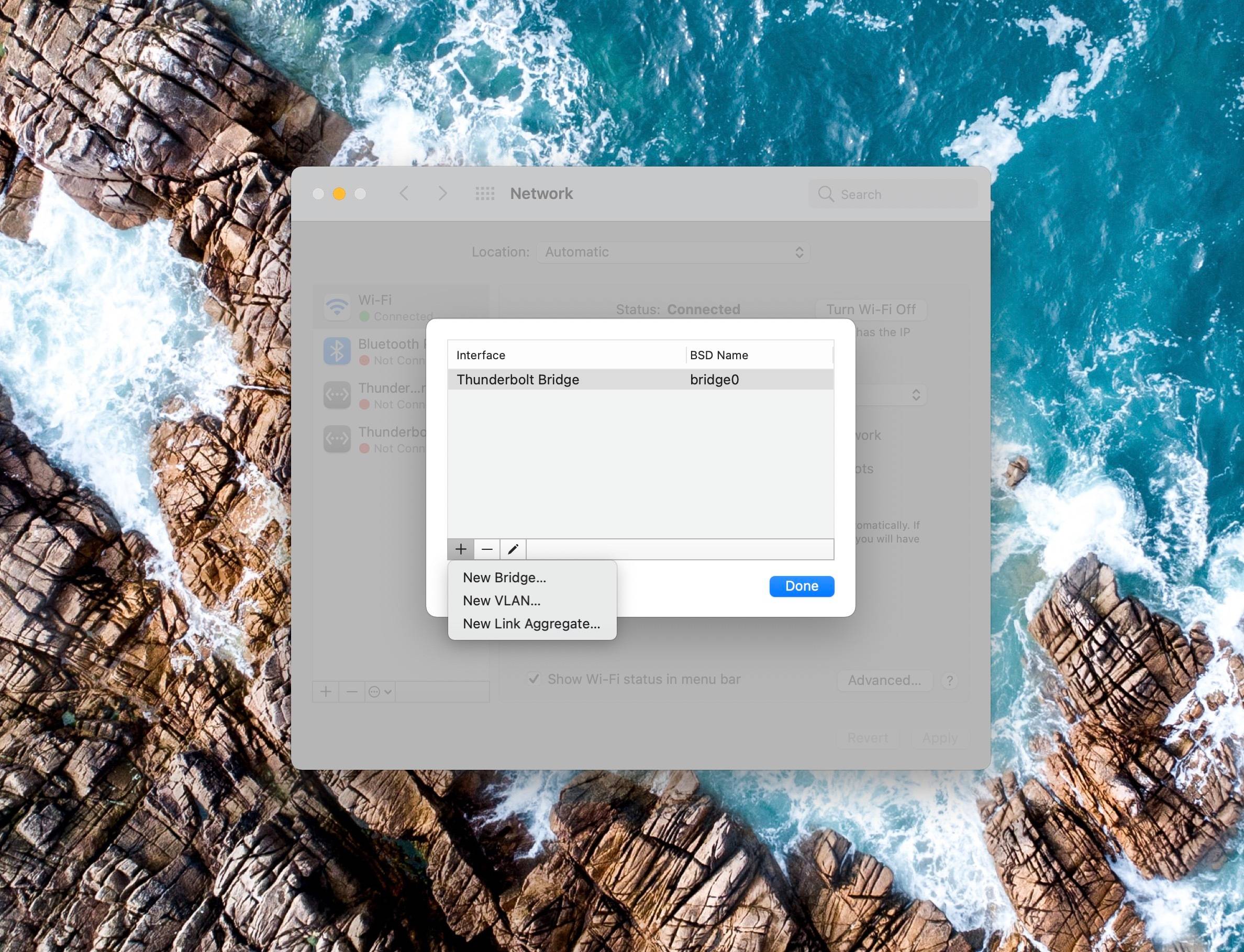This screenshot has width=1244, height=952.
Task: Sort by the Interface column header
Action: click(x=567, y=356)
